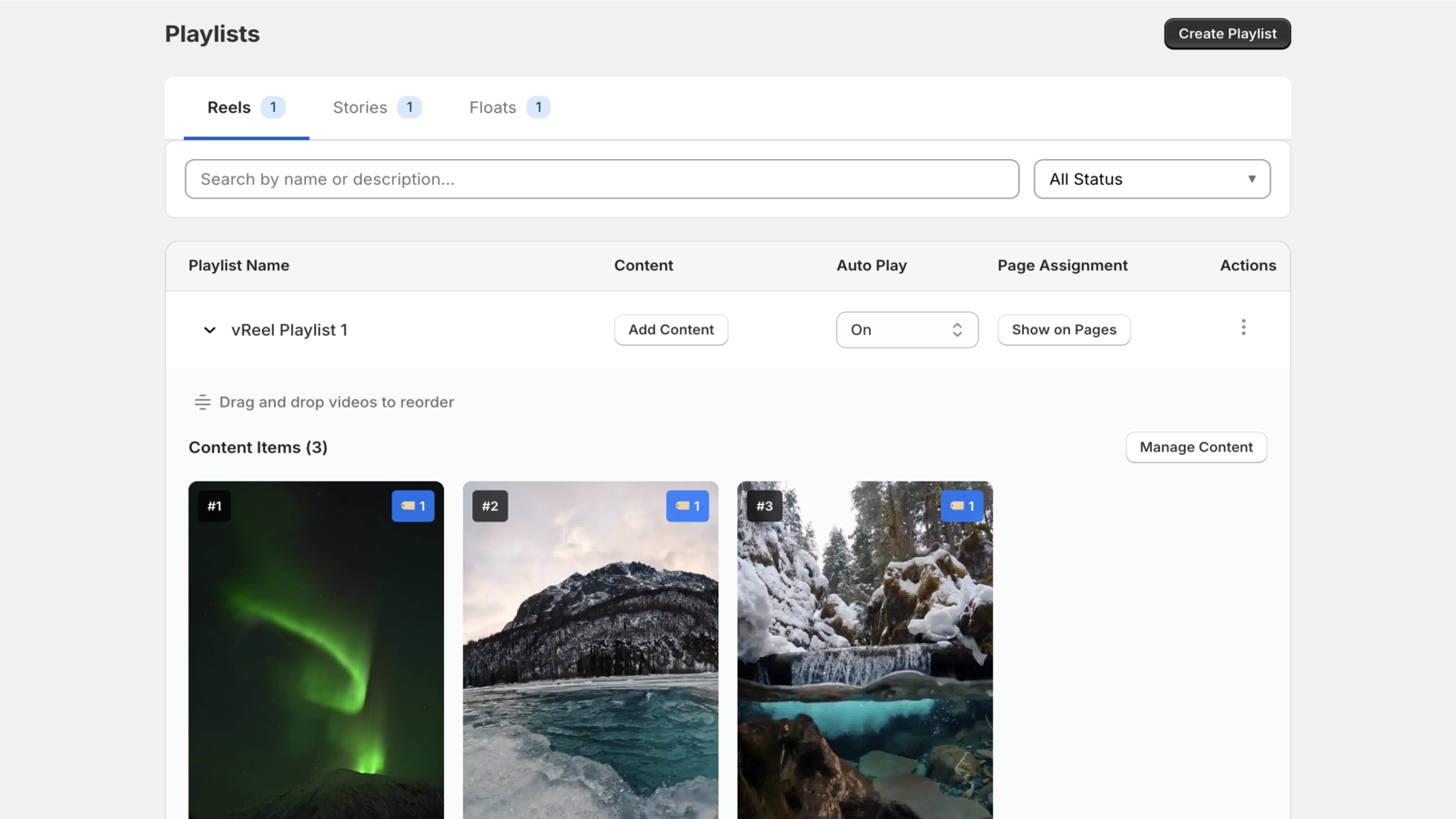Click the count badge next to Stories
Viewport: 1456px width, 819px height.
tap(409, 106)
